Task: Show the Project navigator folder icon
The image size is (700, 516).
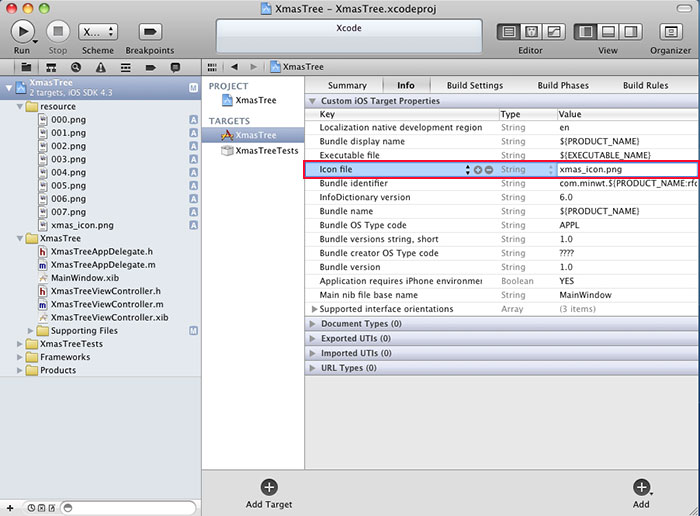Action: 26,67
